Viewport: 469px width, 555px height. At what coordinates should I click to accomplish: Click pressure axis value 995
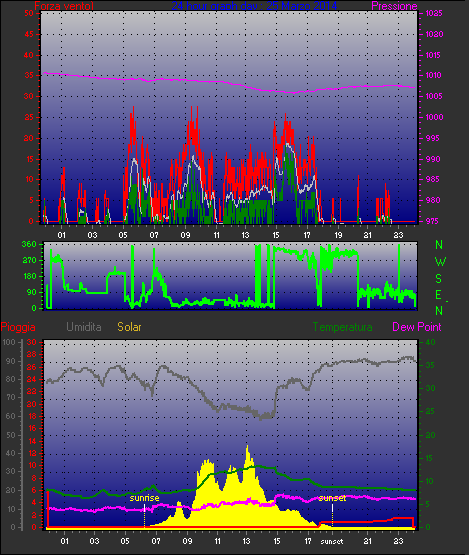tap(433, 138)
